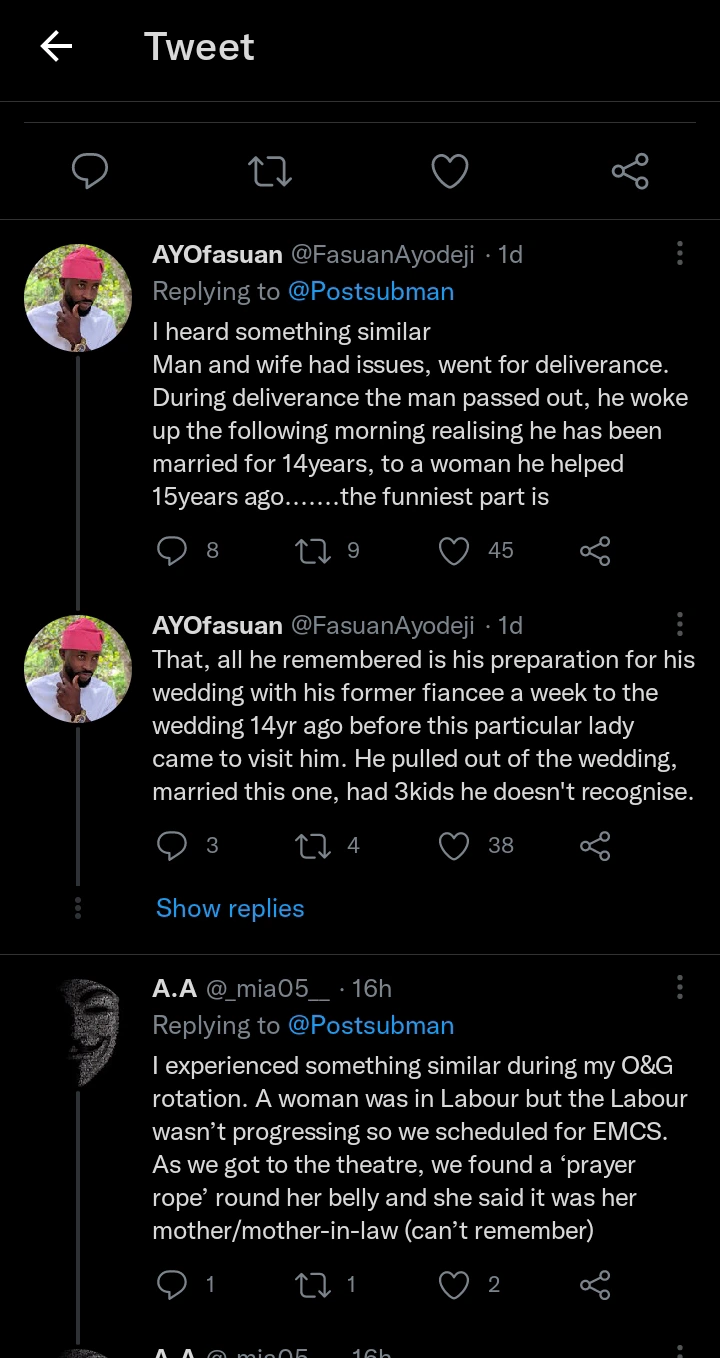Share the main tweet using top share icon
This screenshot has height=1358, width=720.
(630, 171)
